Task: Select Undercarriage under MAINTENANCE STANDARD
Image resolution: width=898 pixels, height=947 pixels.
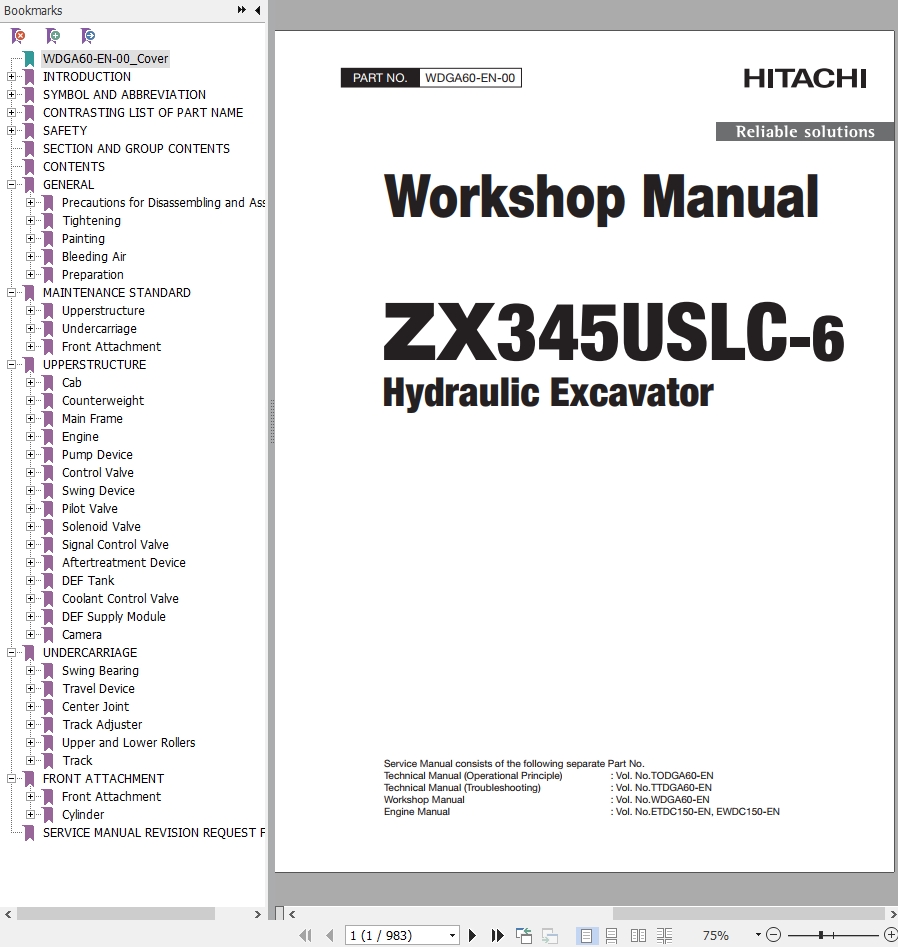Action: (x=99, y=329)
